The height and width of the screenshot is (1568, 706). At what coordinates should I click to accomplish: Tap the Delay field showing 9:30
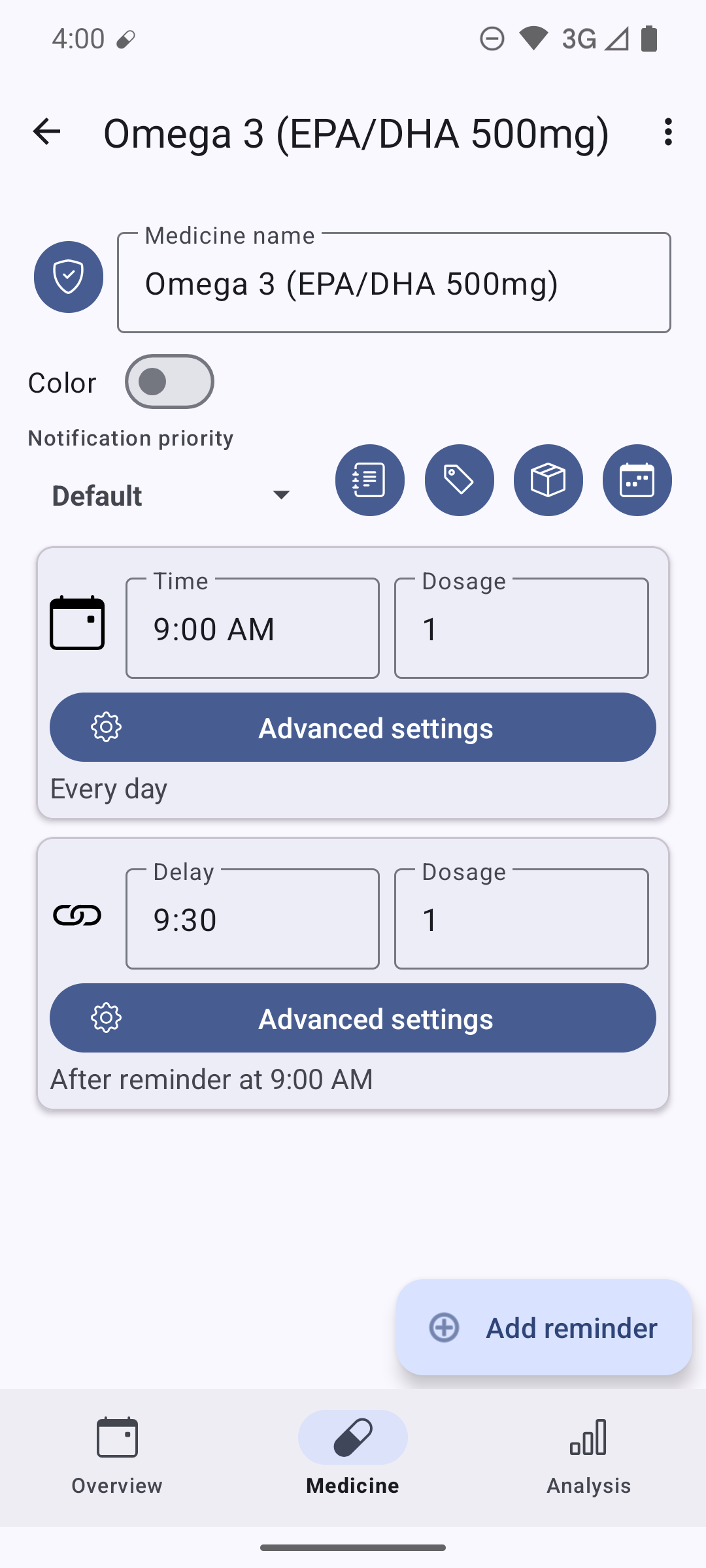tap(252, 919)
